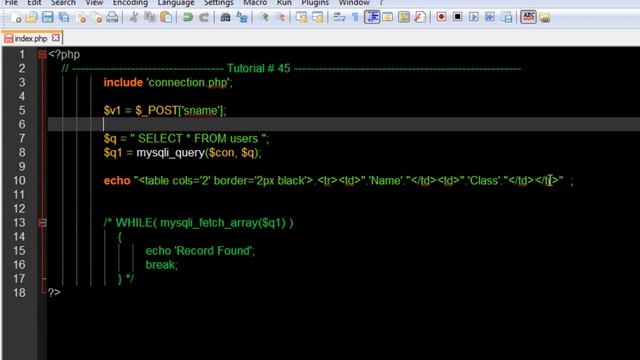Open the Replace dialog
The image size is (640, 360).
pyautogui.click(x=242, y=18)
